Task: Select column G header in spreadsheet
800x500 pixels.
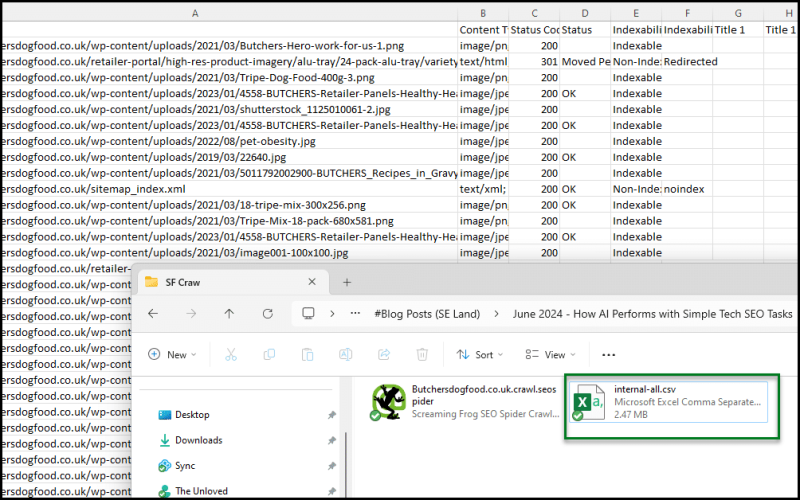Action: (x=738, y=13)
